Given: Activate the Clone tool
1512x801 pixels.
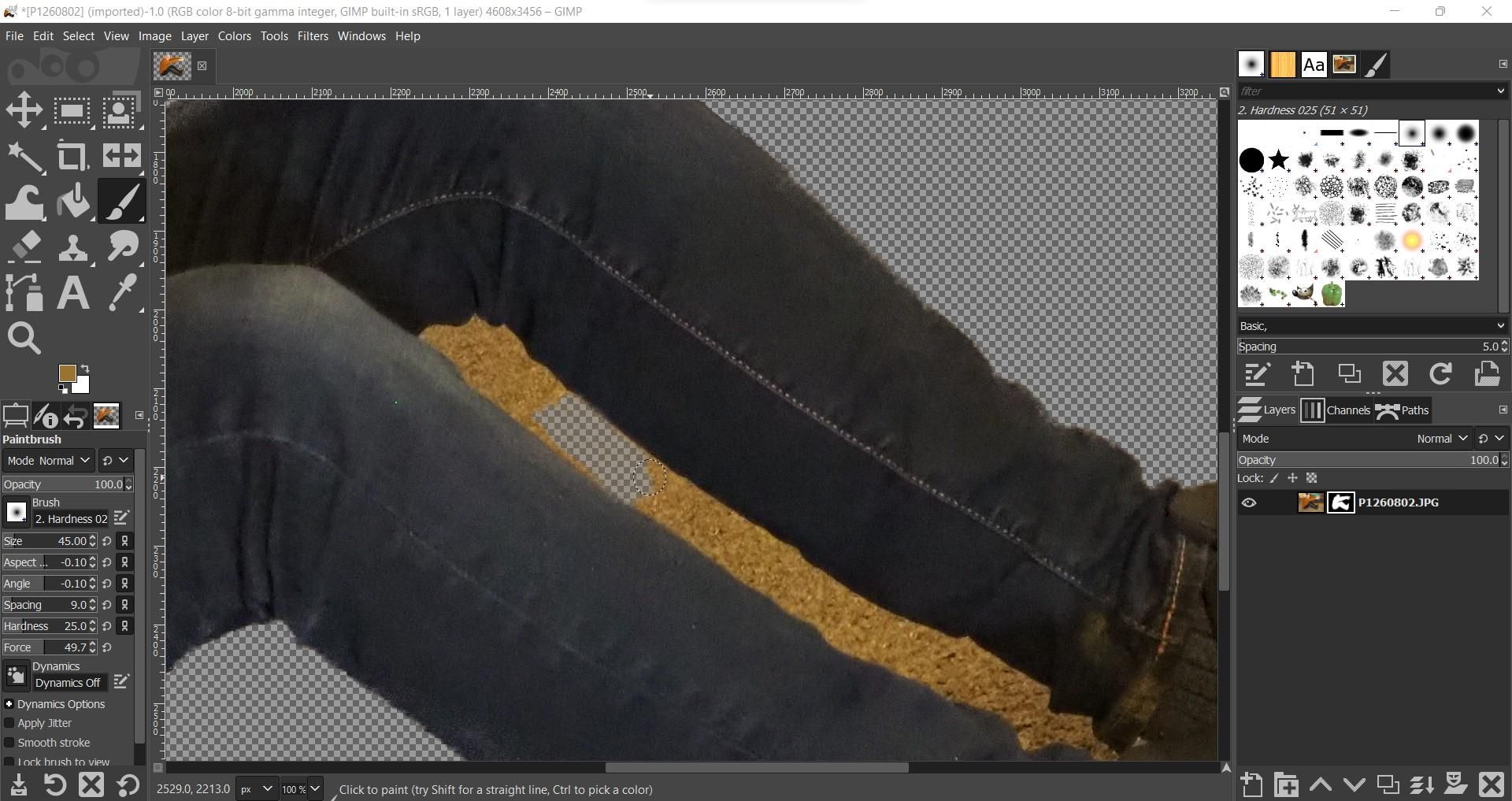Looking at the screenshot, I should [72, 247].
